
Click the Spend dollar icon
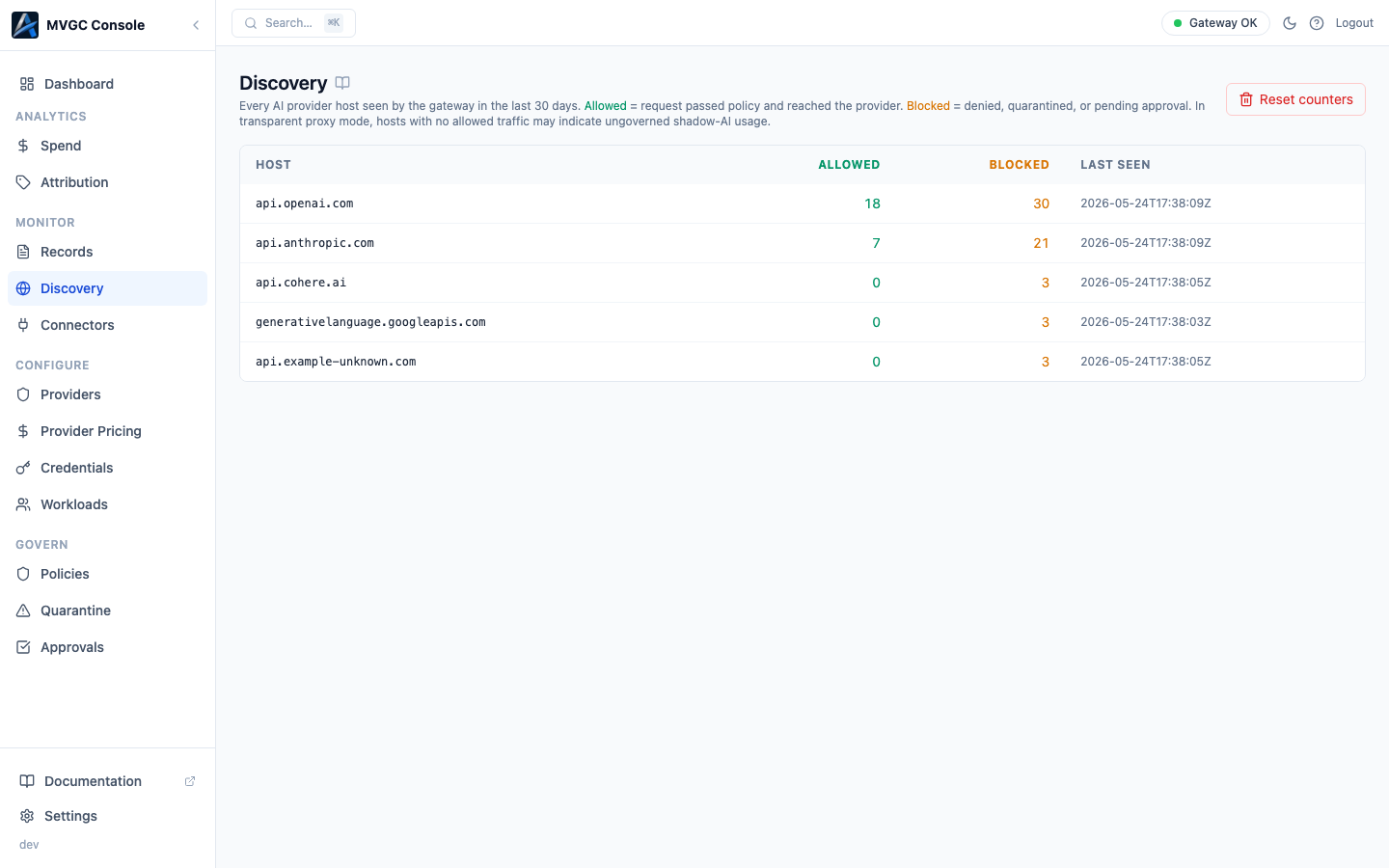coord(23,146)
